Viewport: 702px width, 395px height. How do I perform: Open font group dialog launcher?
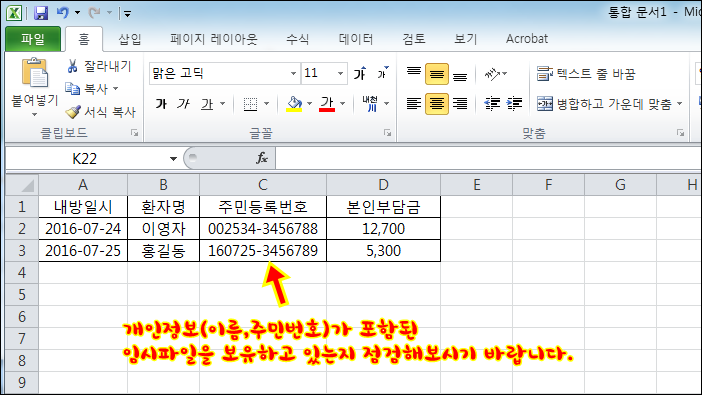pos(388,133)
